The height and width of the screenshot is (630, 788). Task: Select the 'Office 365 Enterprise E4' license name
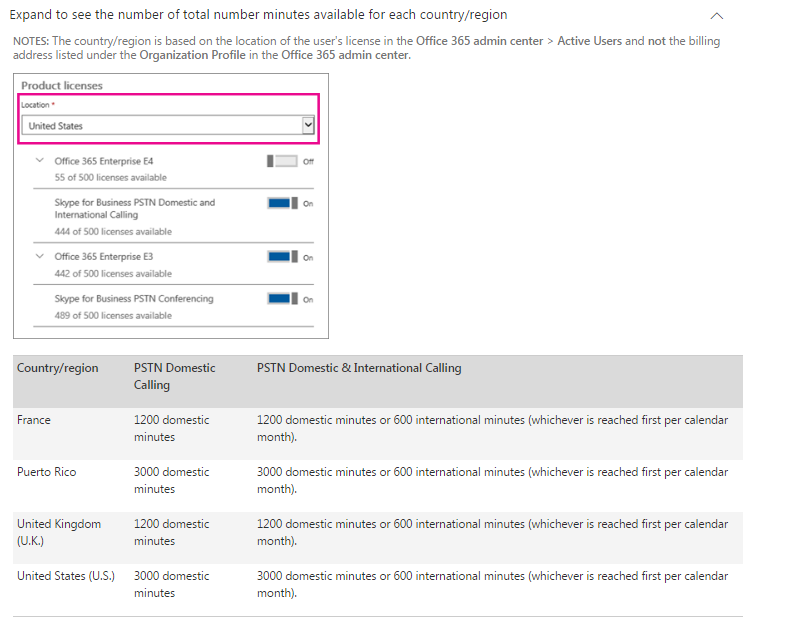[x=104, y=161]
